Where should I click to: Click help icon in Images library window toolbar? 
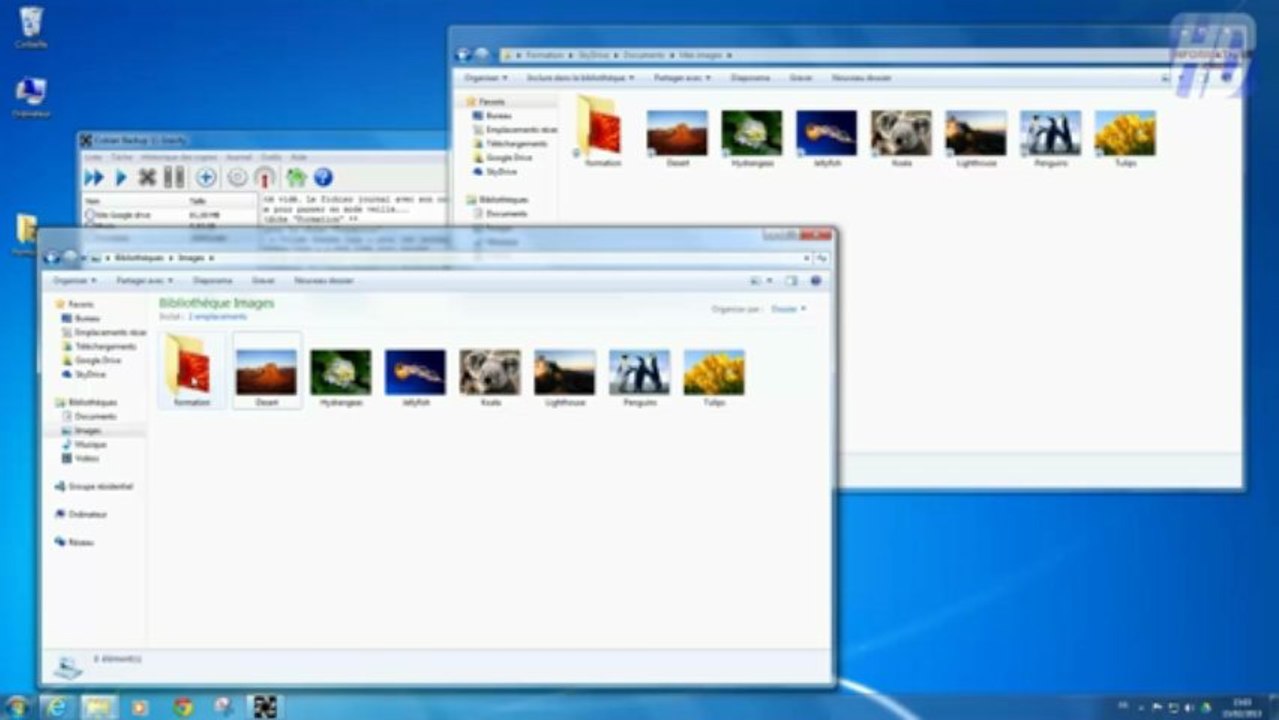tap(816, 281)
